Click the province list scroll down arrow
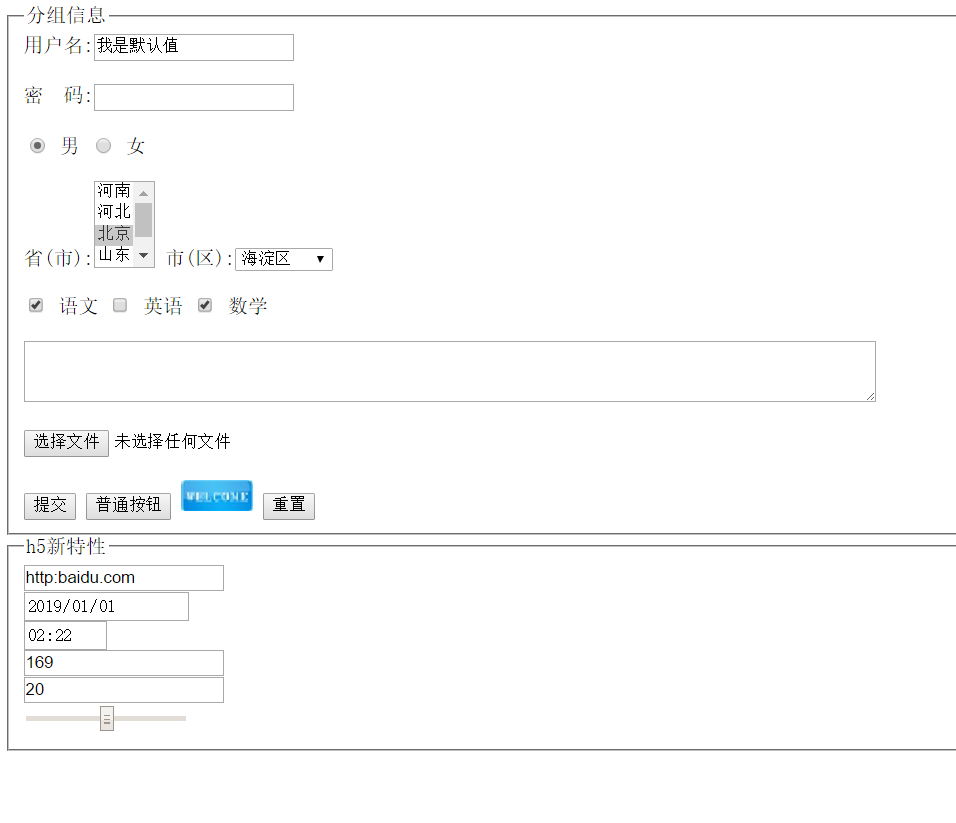This screenshot has height=823, width=956. 143,255
